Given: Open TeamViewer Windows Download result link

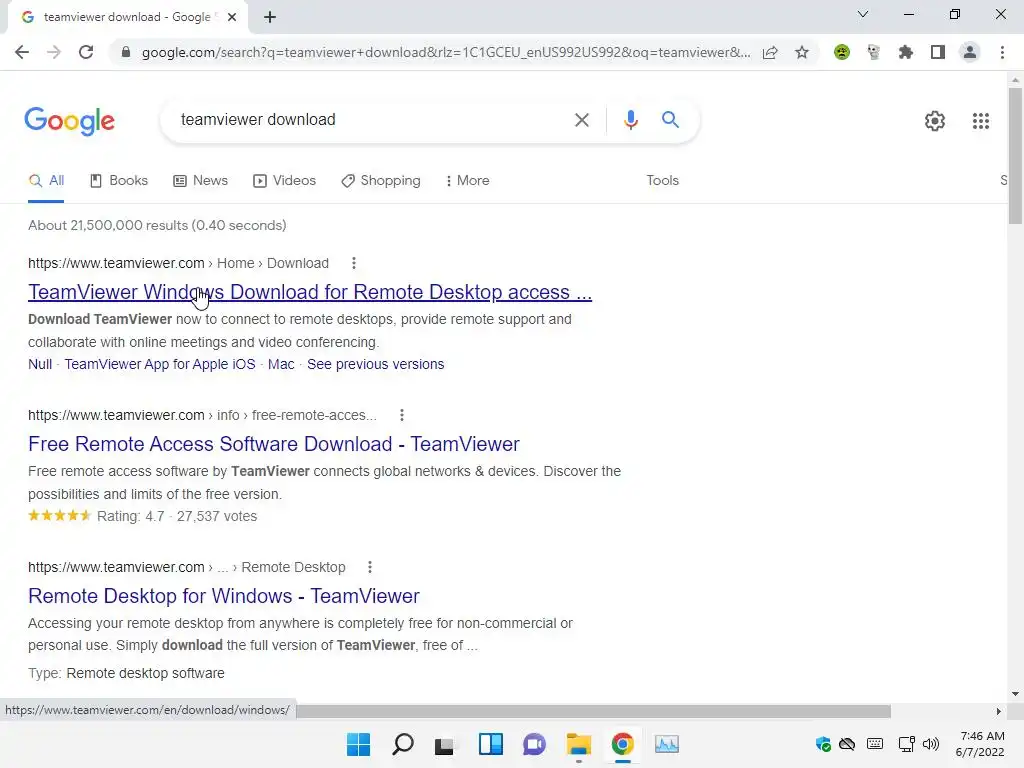Looking at the screenshot, I should [x=310, y=292].
